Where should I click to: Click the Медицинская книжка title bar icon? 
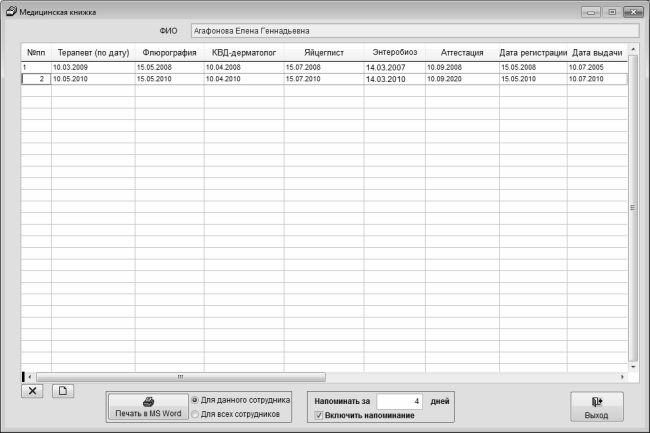coord(9,10)
